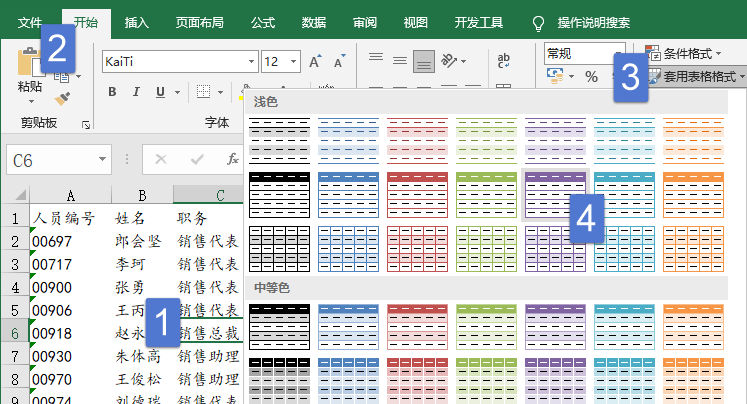Select bottom align button
The height and width of the screenshot is (404, 747).
(424, 61)
